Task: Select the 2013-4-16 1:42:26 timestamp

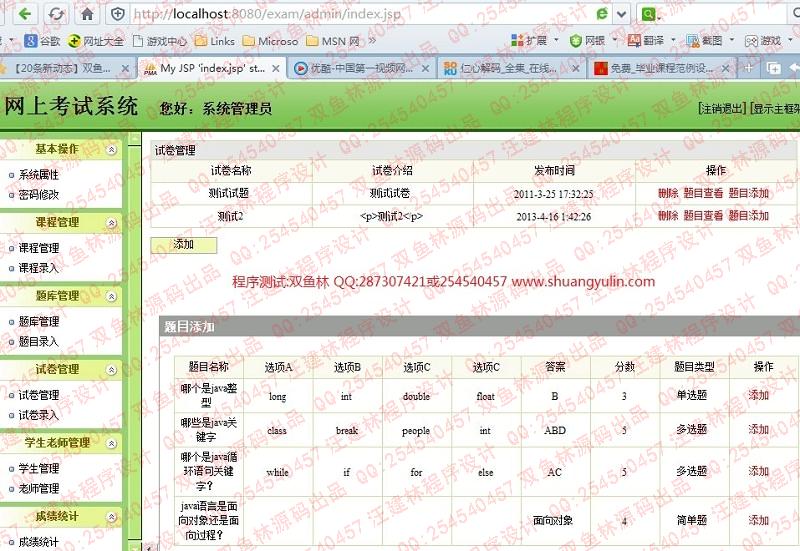Action: point(554,217)
